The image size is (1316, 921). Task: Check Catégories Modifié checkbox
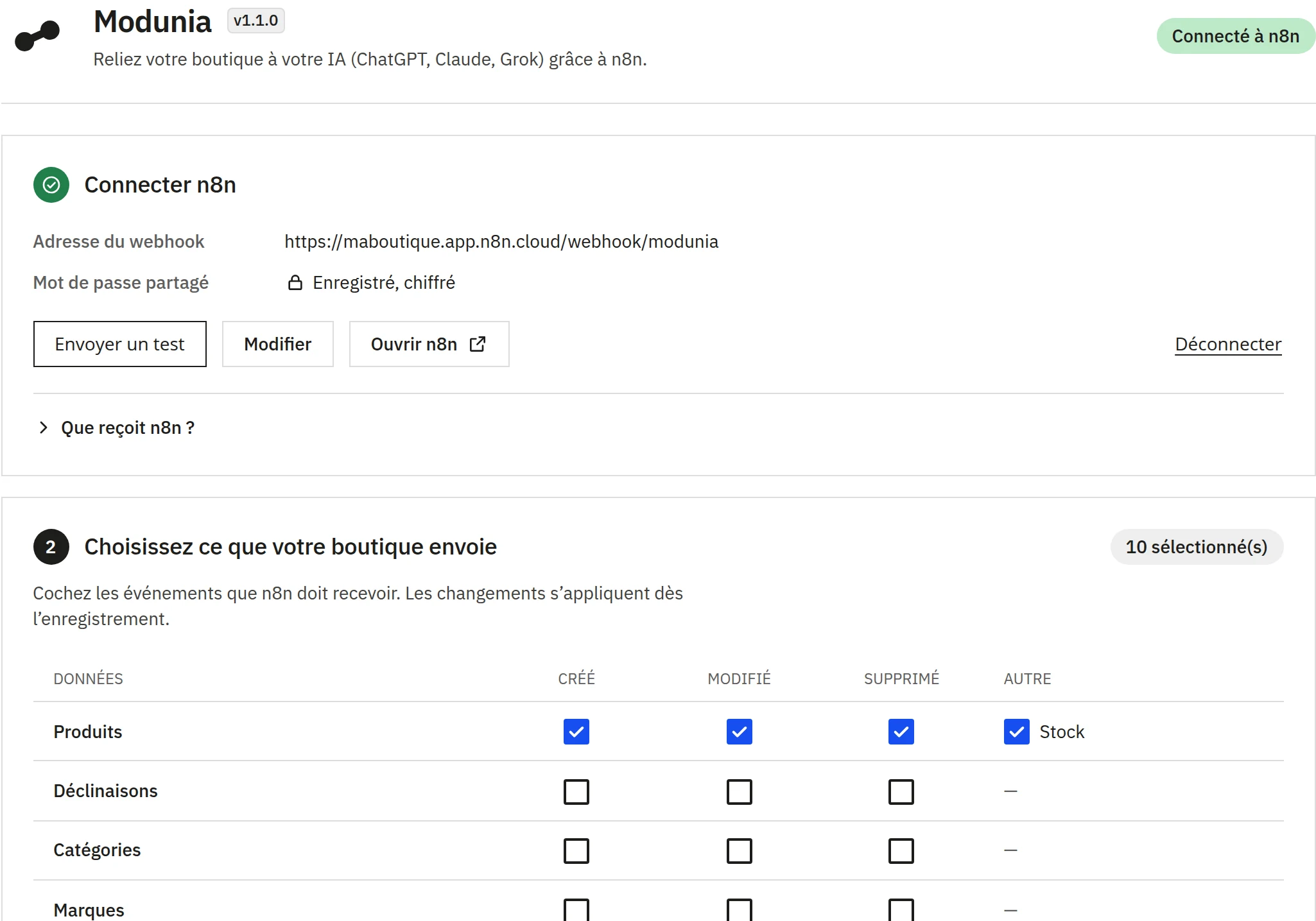click(x=740, y=850)
